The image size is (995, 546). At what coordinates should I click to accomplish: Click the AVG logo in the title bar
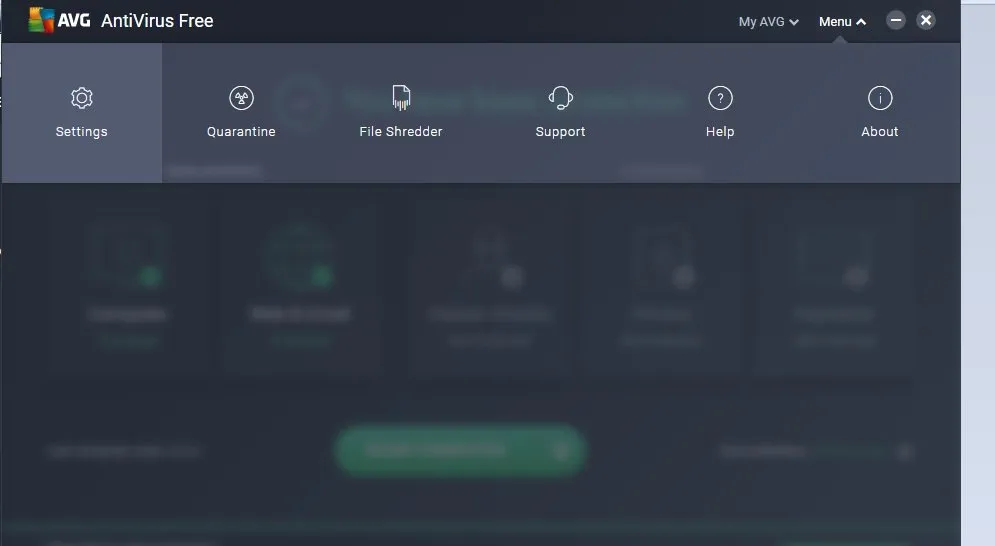(59, 20)
